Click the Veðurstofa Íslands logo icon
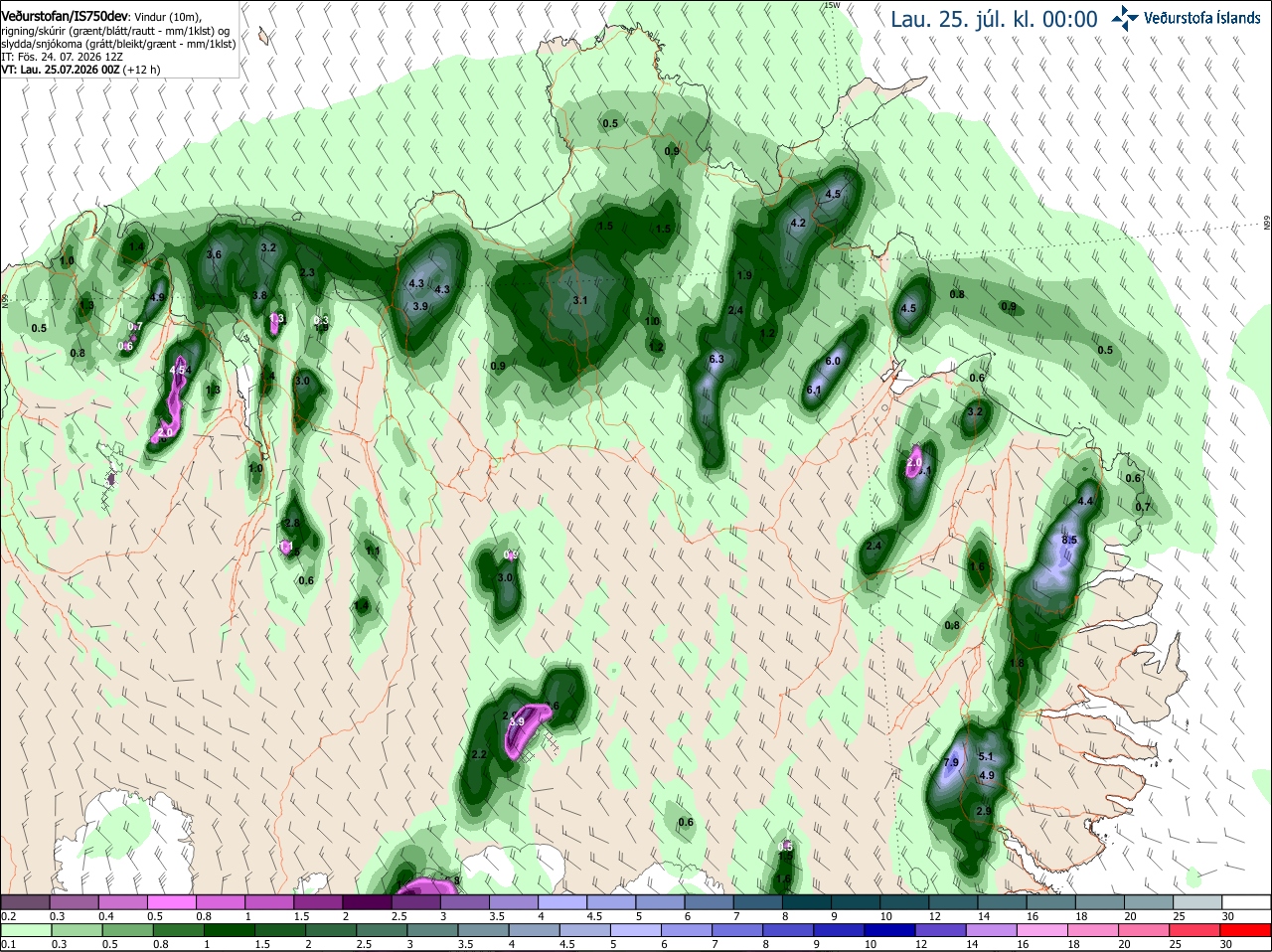1272x952 pixels. pos(1125,18)
